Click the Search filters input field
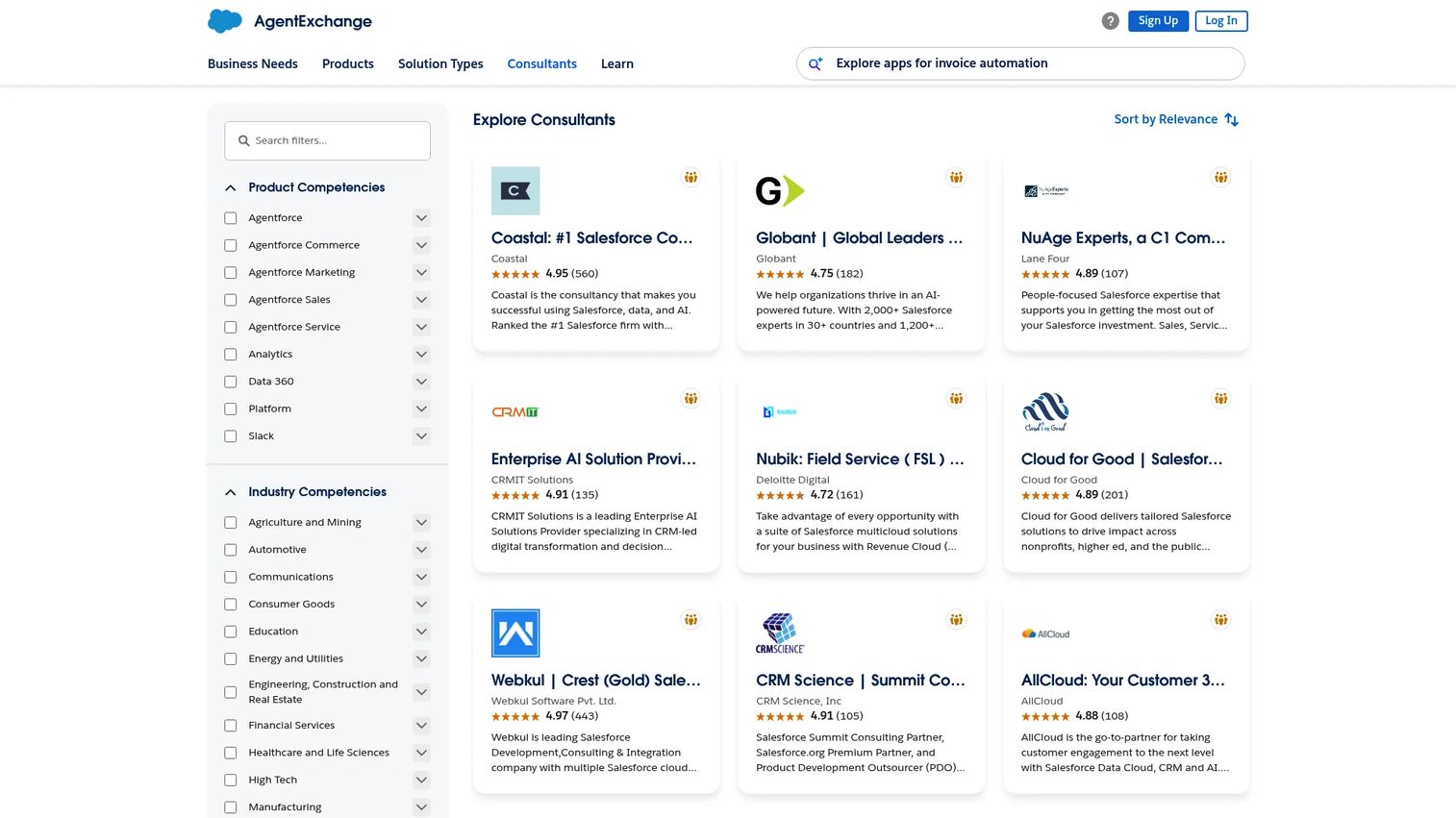Screen dimensions: 1456x818 327,140
